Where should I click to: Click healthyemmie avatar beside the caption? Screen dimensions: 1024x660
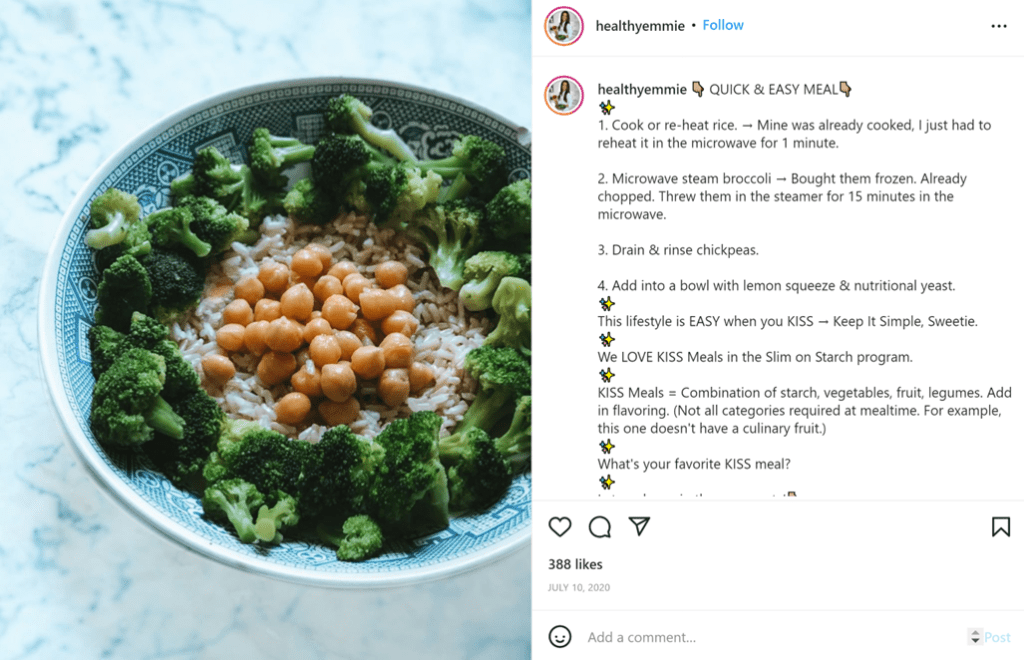(x=564, y=95)
